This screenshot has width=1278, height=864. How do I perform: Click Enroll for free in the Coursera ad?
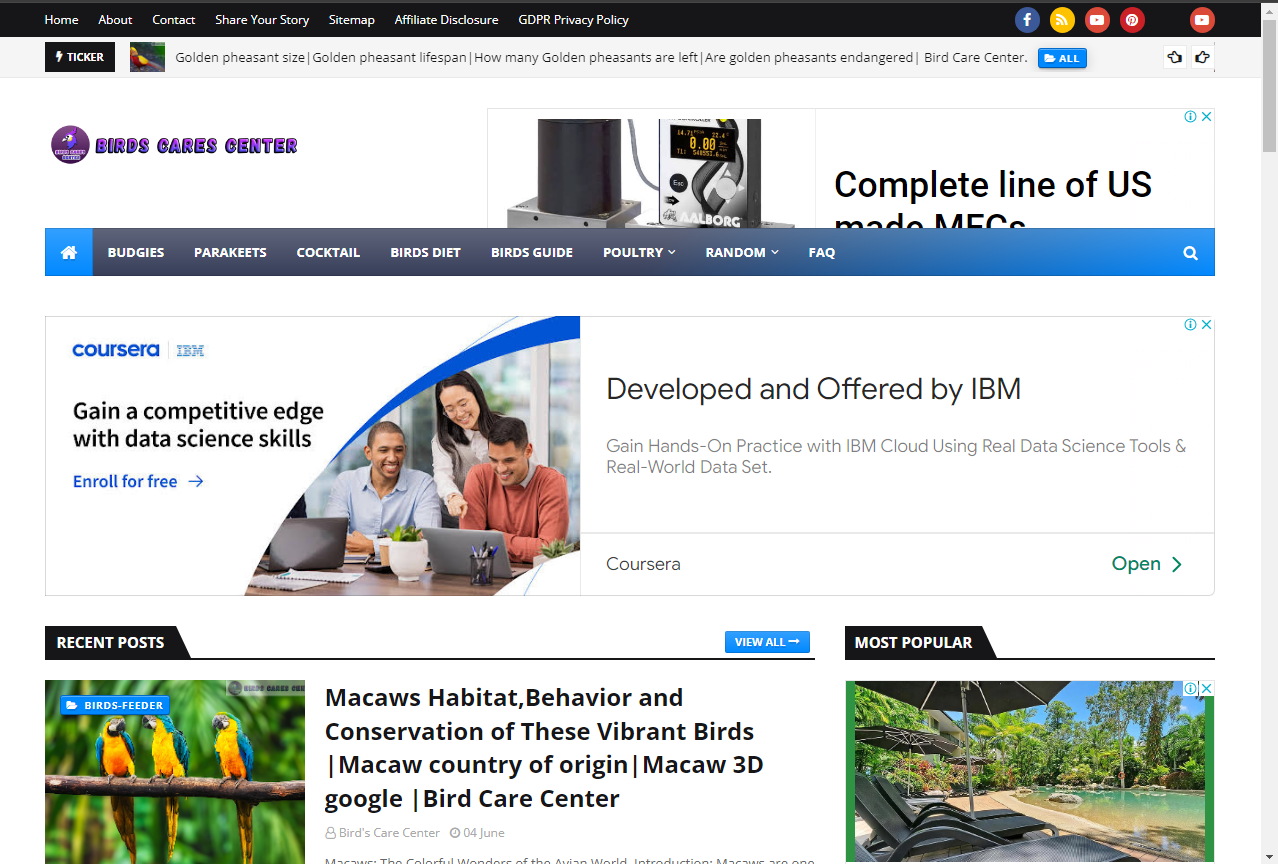(x=138, y=481)
